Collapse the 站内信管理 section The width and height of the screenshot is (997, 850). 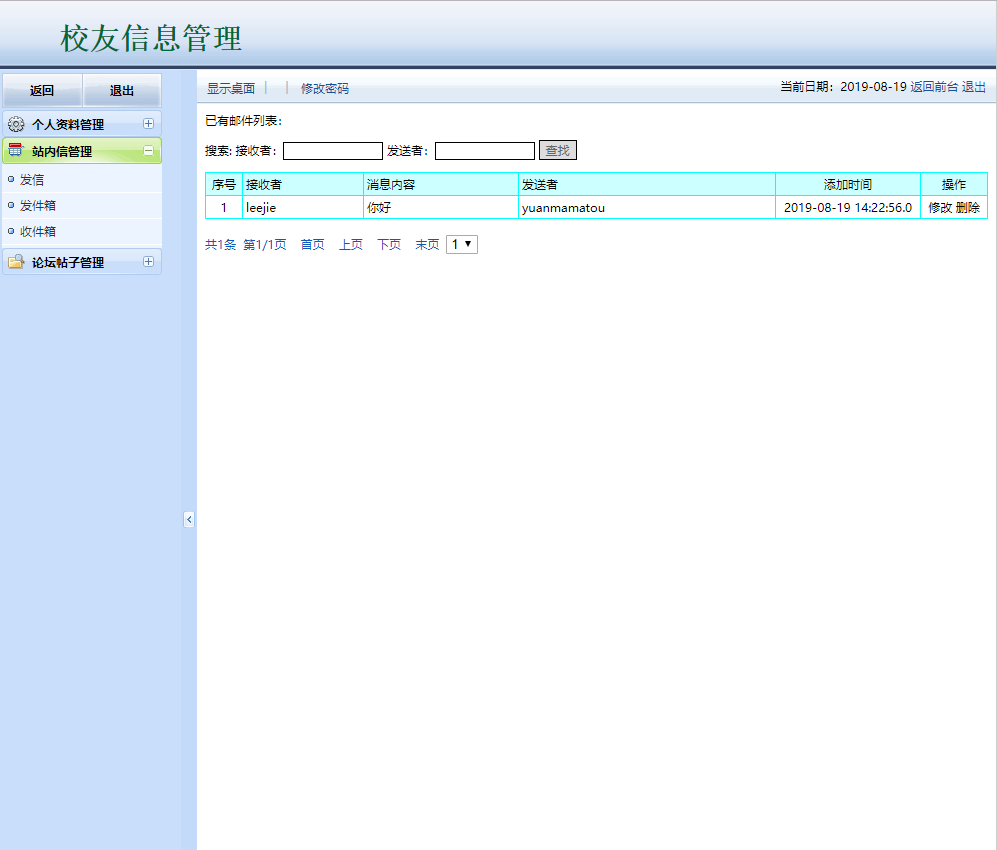tap(151, 150)
